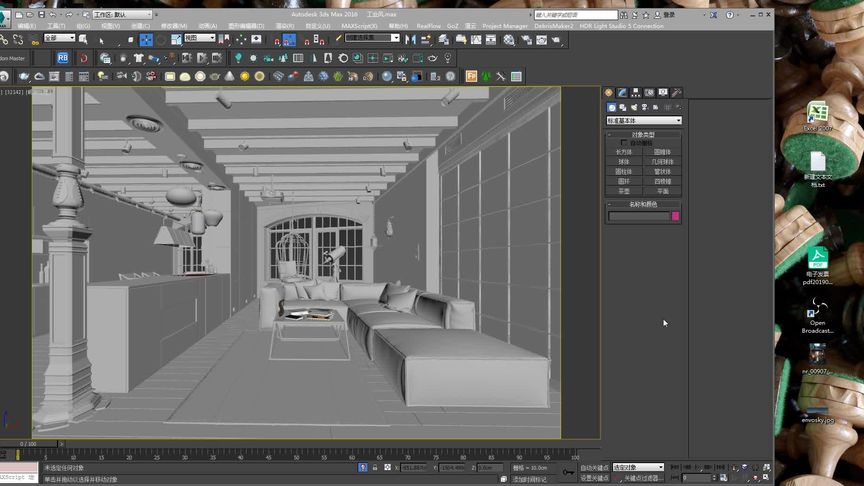Click the t-shirt cloth icon
Image resolution: width=864 pixels, height=486 pixels.
point(138,57)
